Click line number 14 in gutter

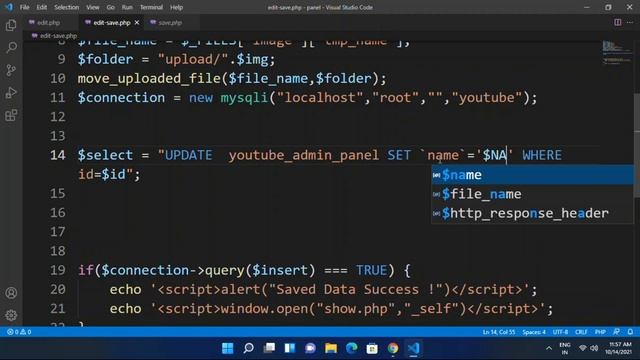58,155
